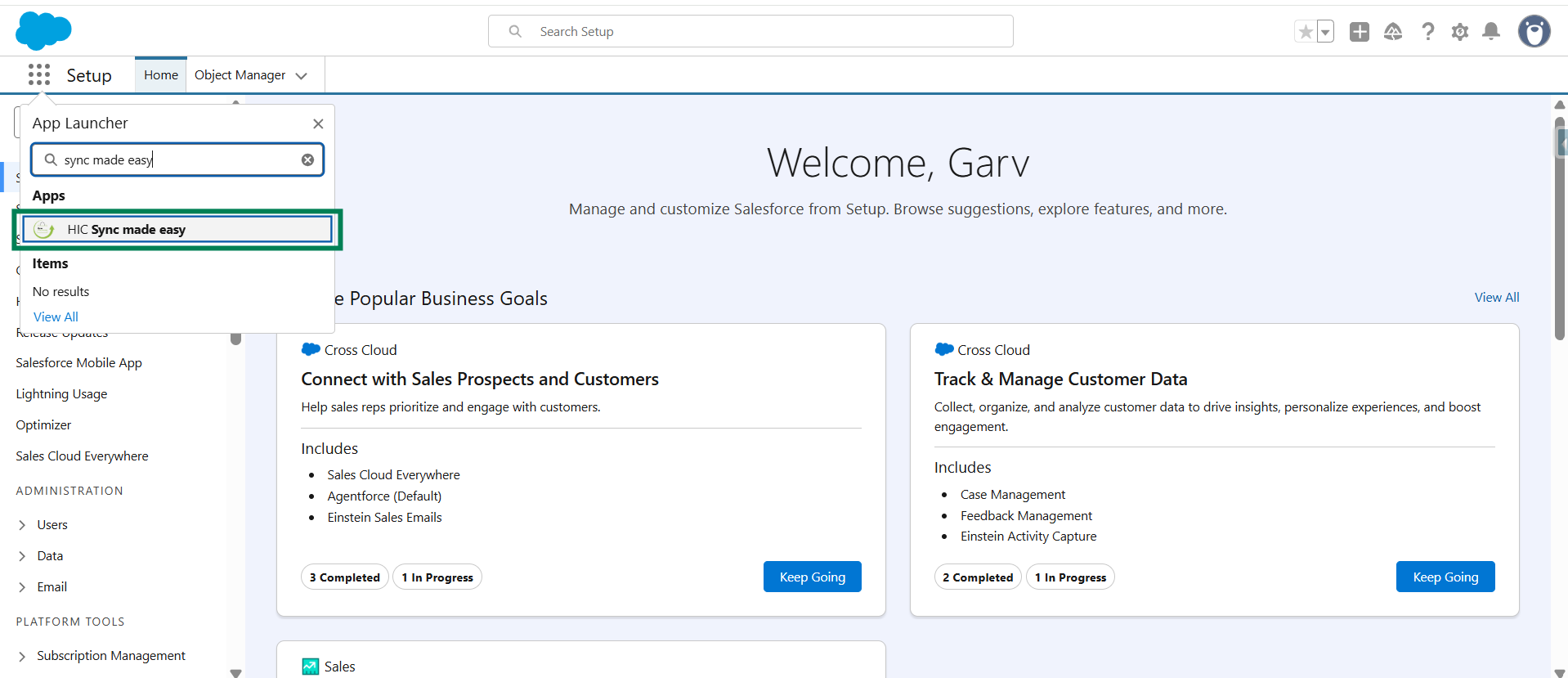The width and height of the screenshot is (1568, 678).
Task: Click the Salesforce cloud logo
Action: [x=43, y=31]
